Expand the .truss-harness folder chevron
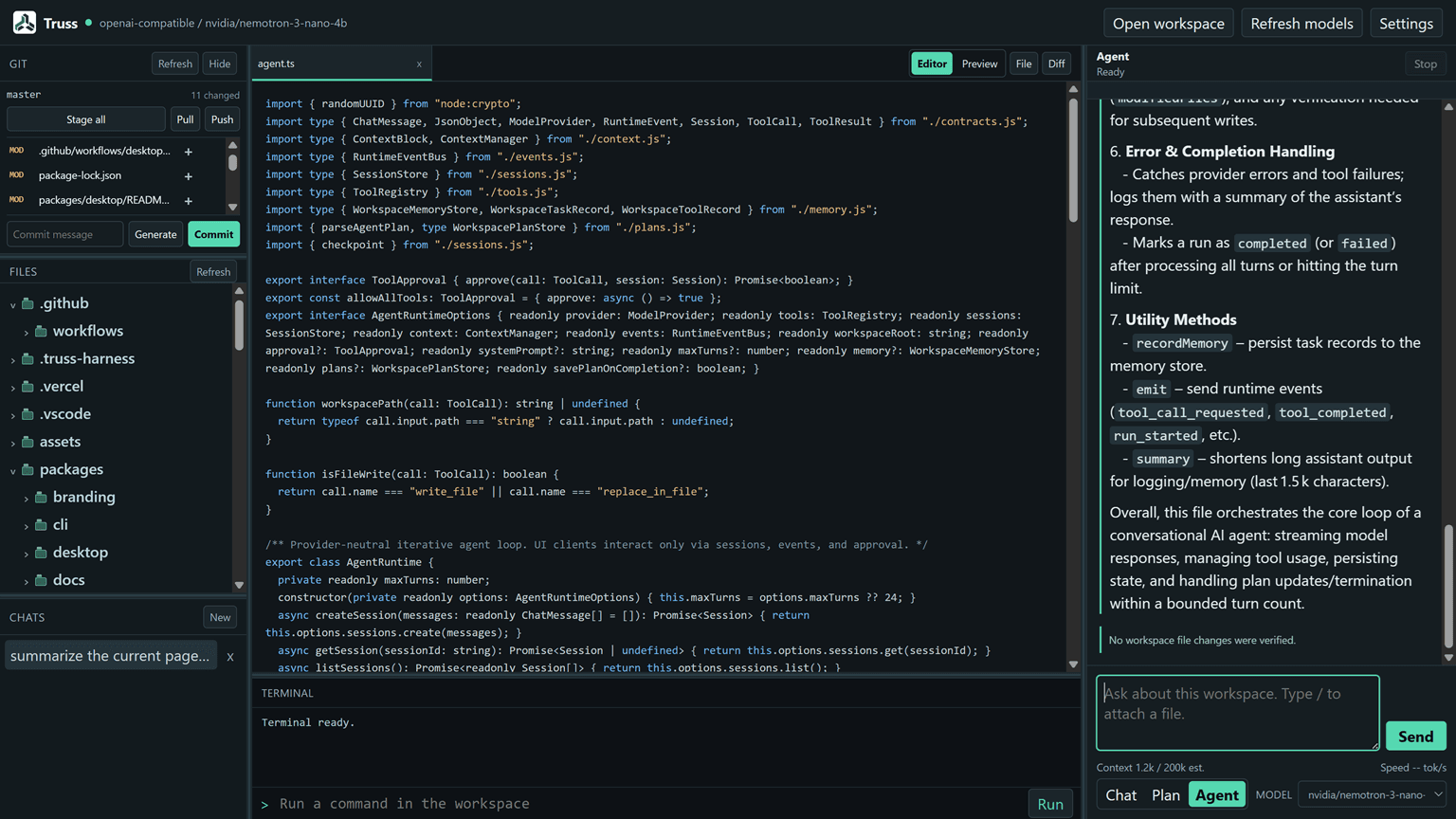The height and width of the screenshot is (819, 1456). tap(13, 359)
